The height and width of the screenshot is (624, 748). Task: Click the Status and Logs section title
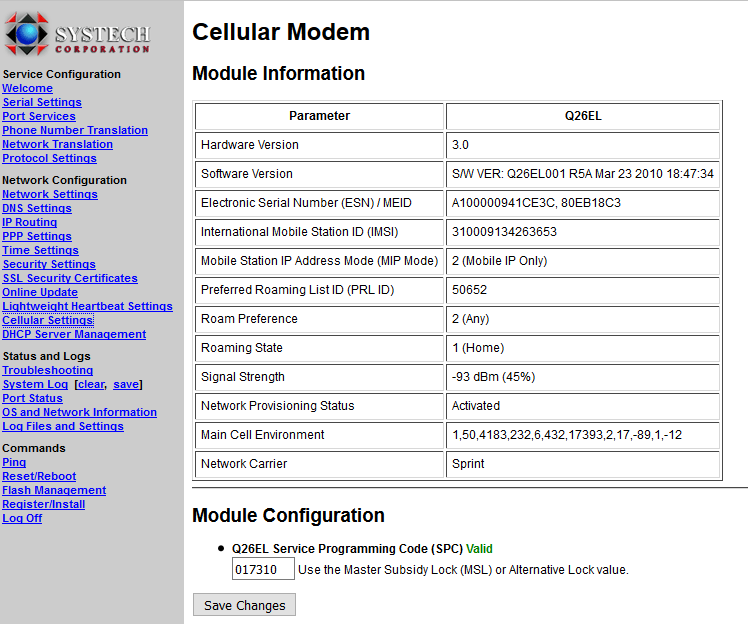(x=46, y=356)
